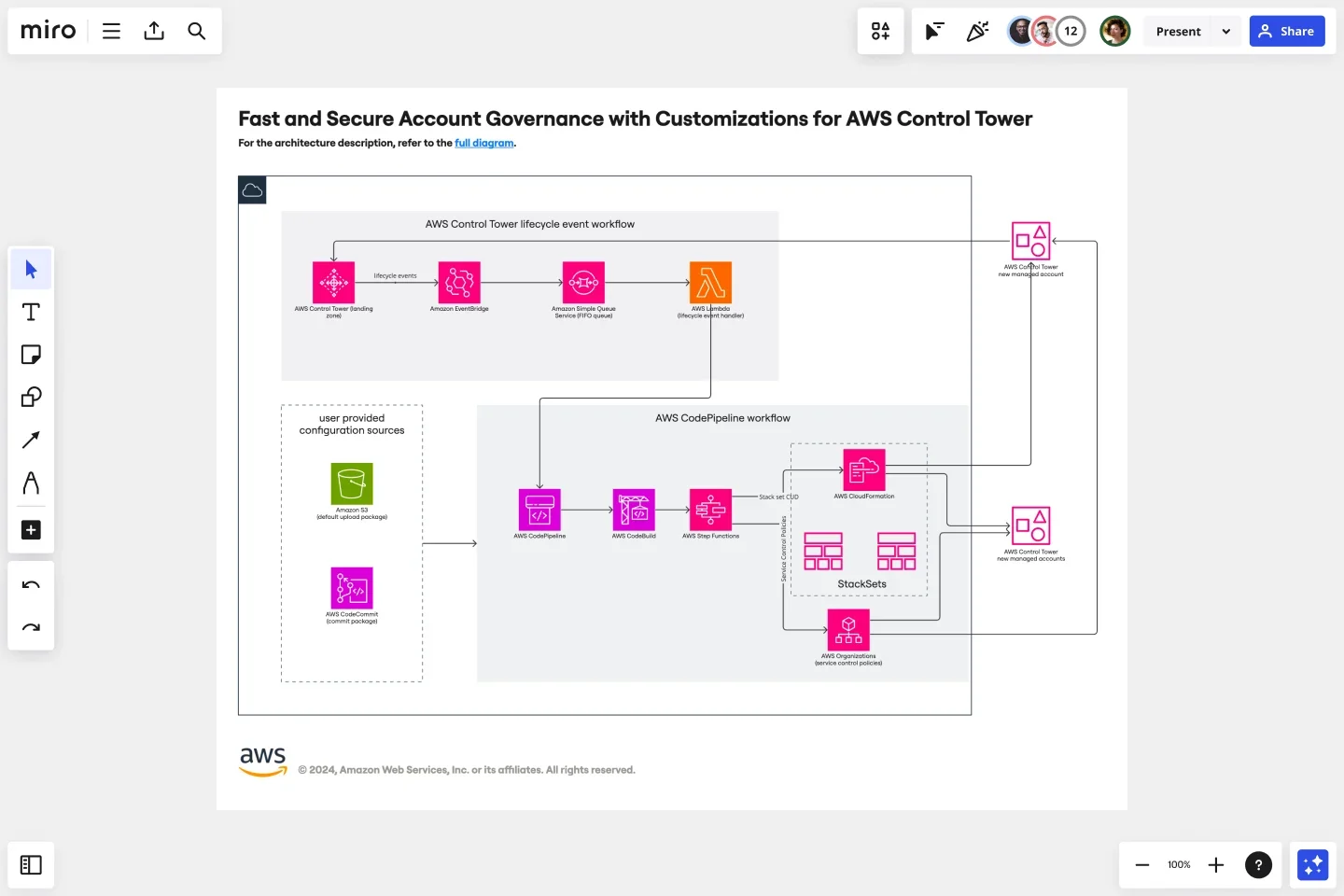
Task: Select the new managed accounts icon
Action: [1031, 525]
